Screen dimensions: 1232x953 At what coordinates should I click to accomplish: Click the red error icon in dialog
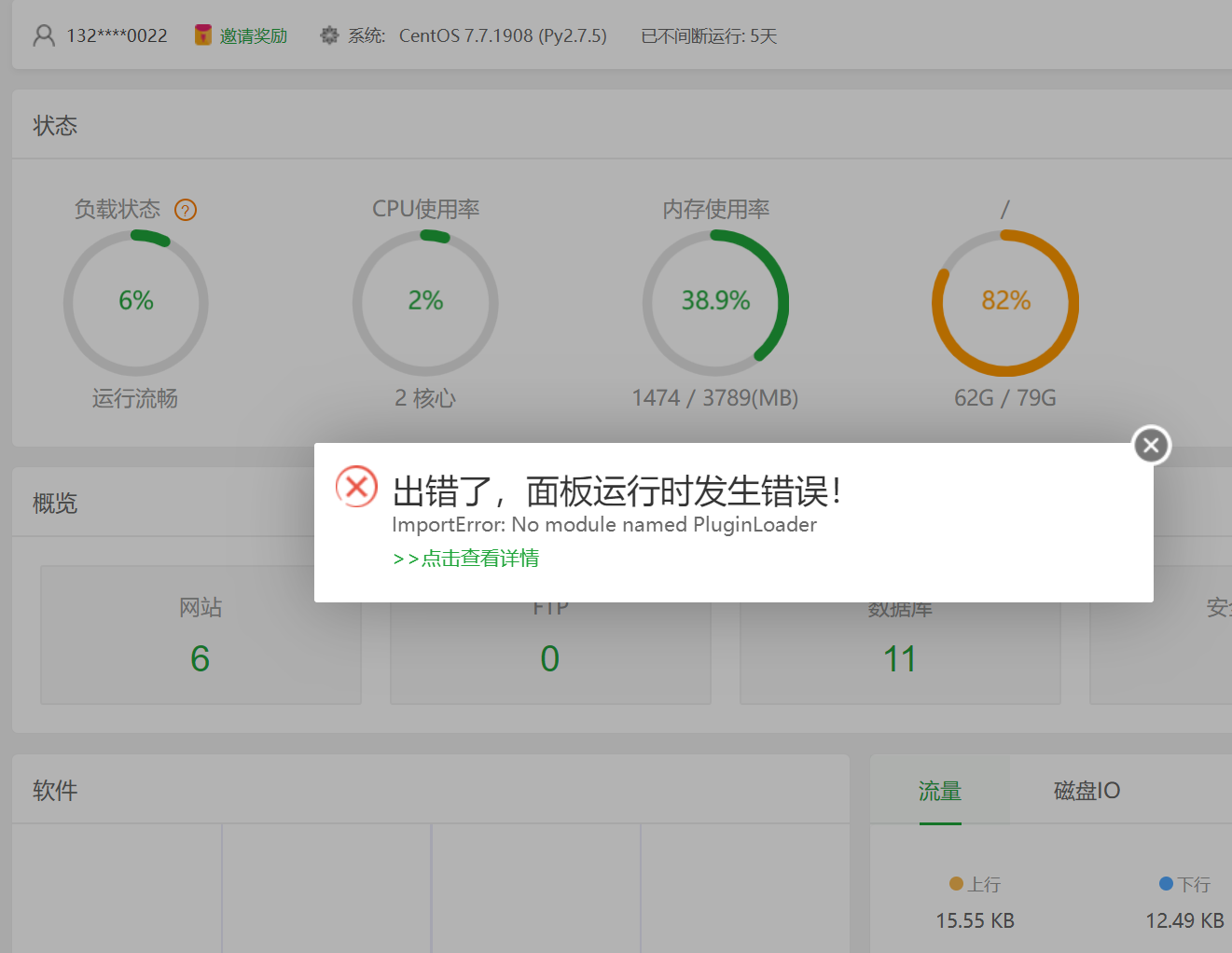point(356,486)
